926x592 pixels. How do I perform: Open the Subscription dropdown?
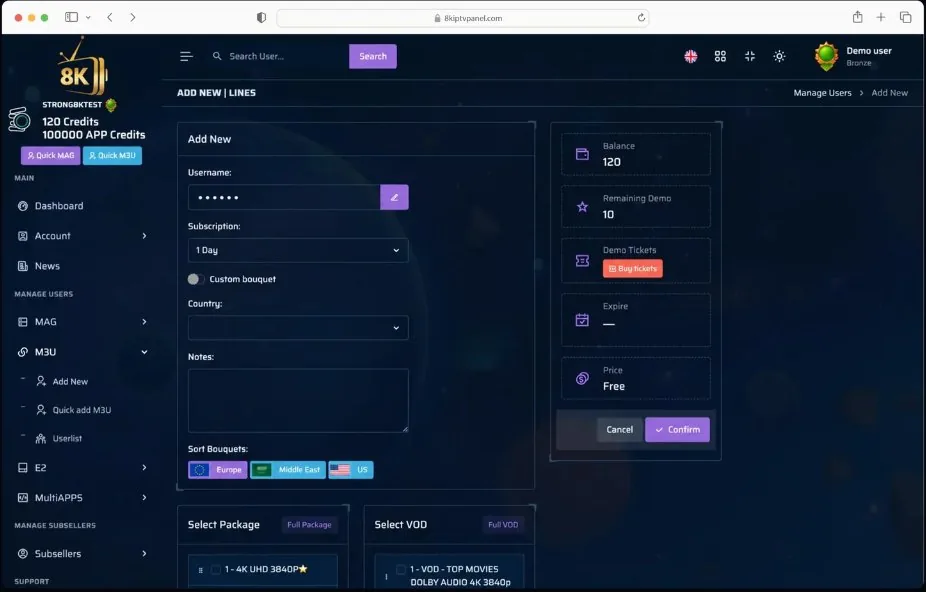tap(298, 251)
